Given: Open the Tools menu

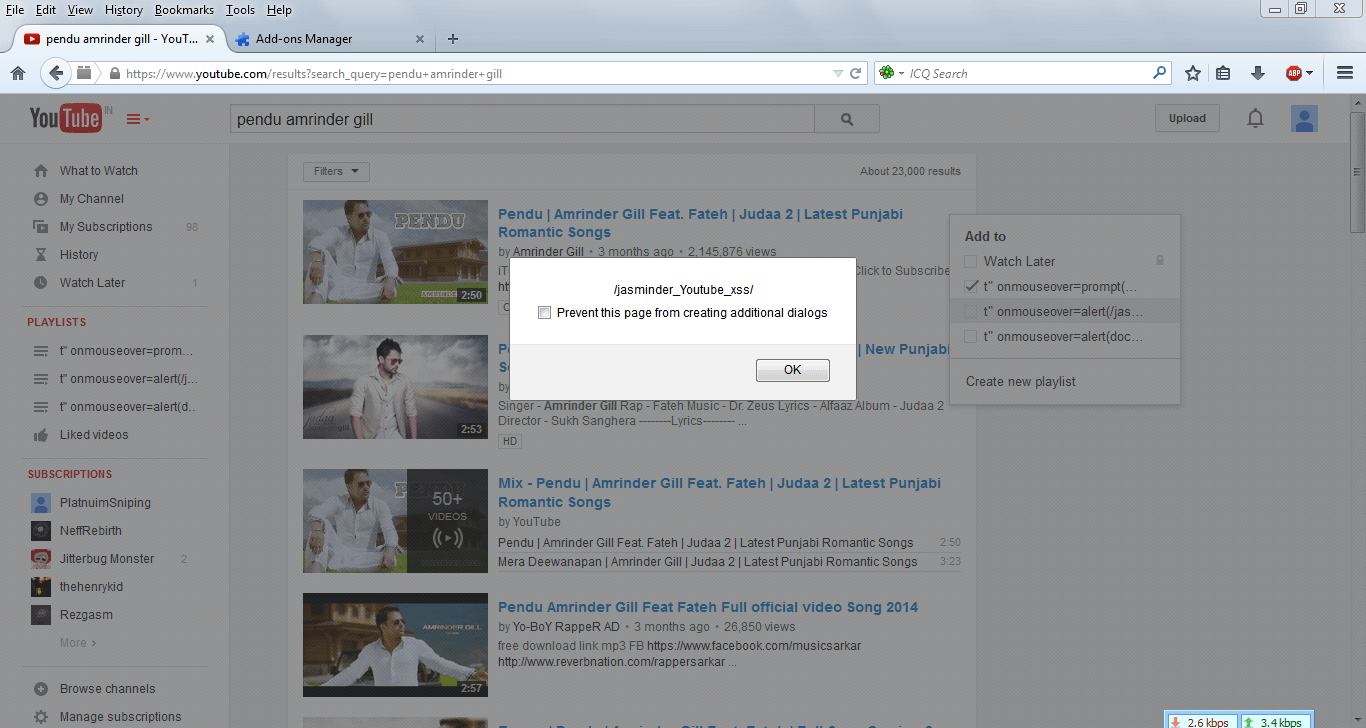Looking at the screenshot, I should coord(240,10).
